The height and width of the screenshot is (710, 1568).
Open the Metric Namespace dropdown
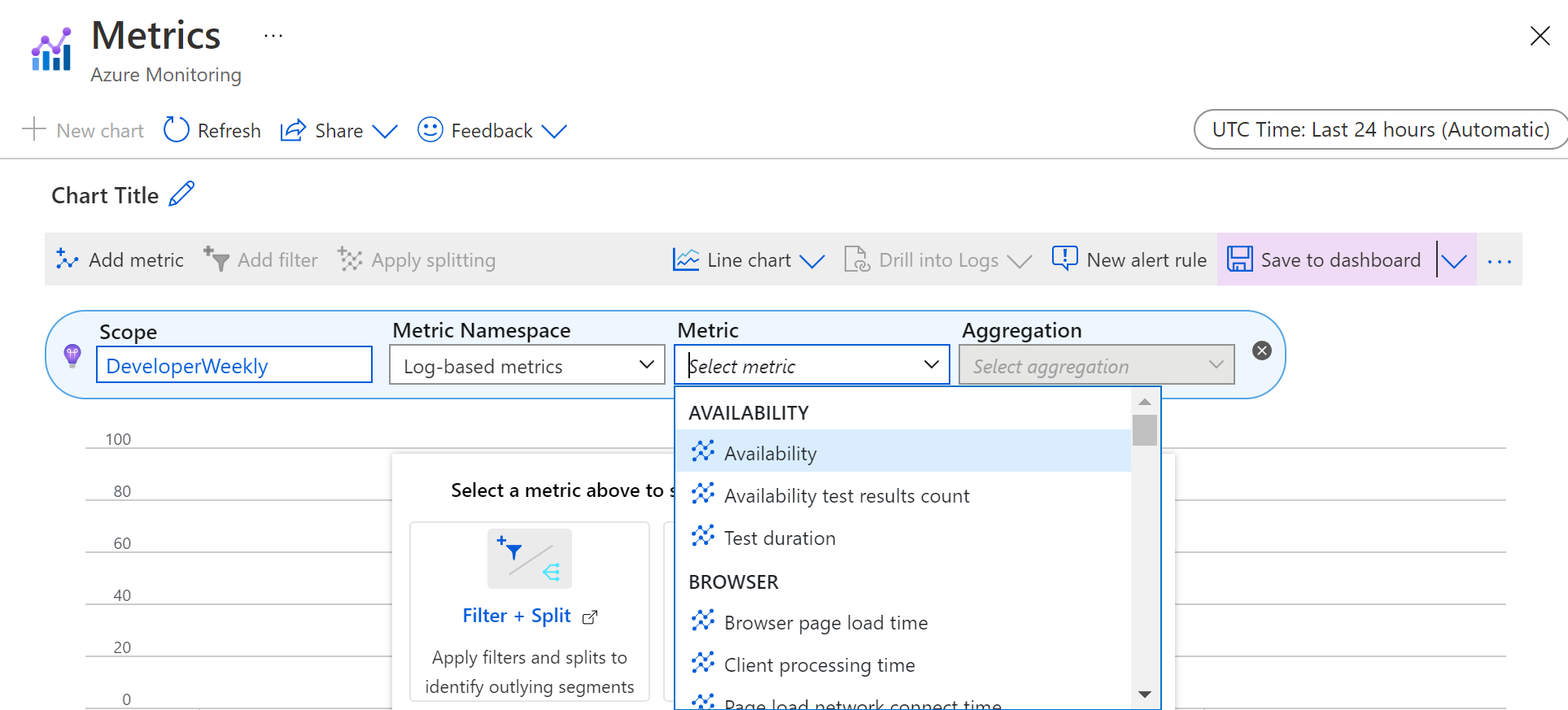tap(527, 365)
